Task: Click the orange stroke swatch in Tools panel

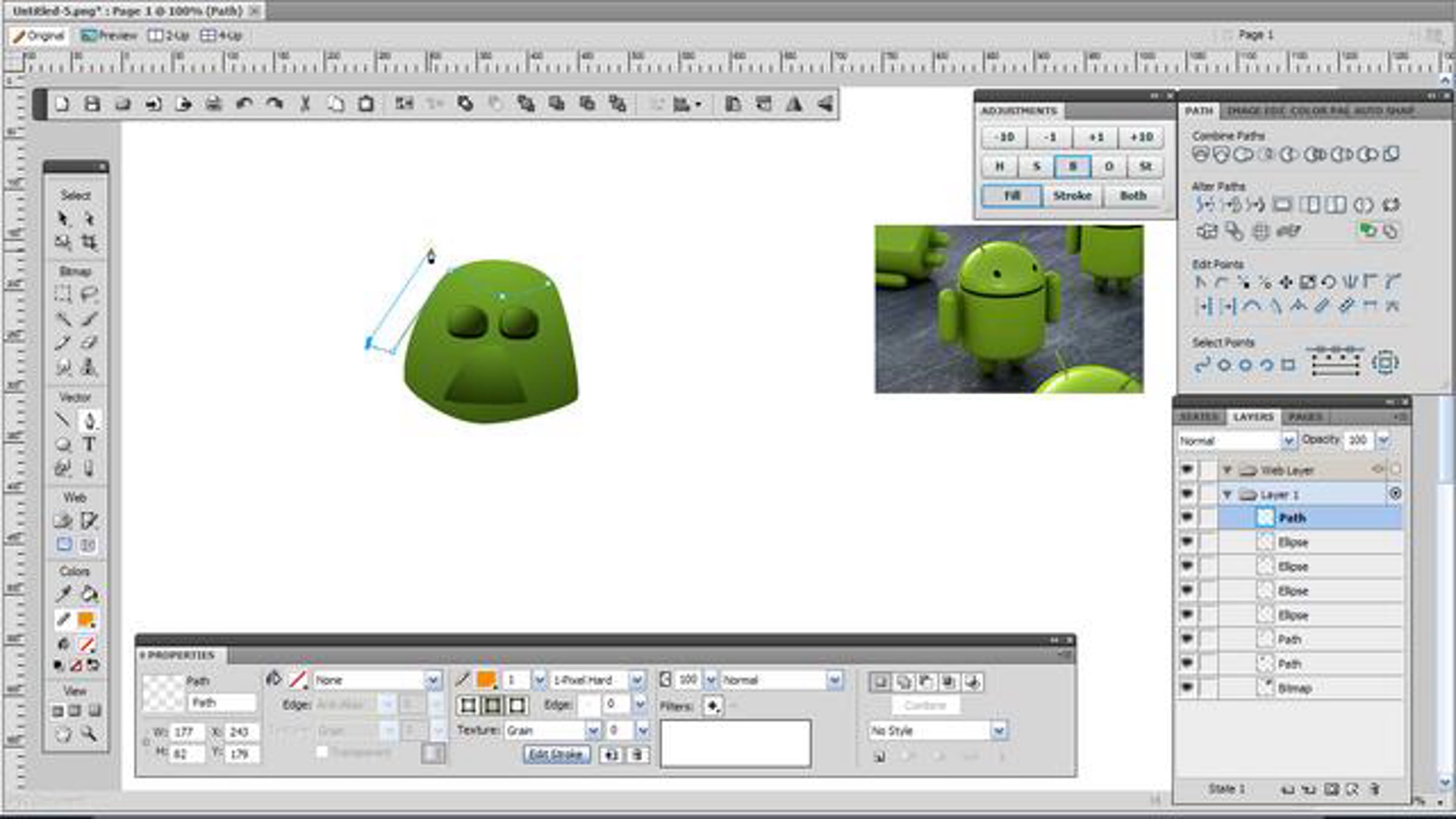Action: [x=86, y=619]
